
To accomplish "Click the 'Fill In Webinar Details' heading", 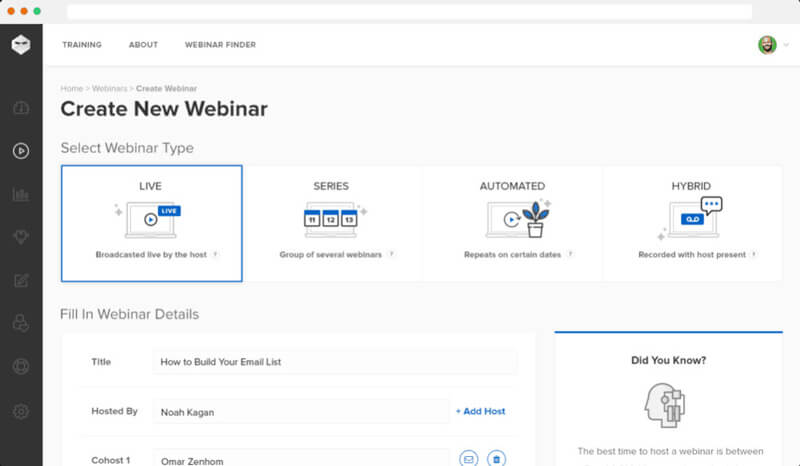I will click(130, 314).
